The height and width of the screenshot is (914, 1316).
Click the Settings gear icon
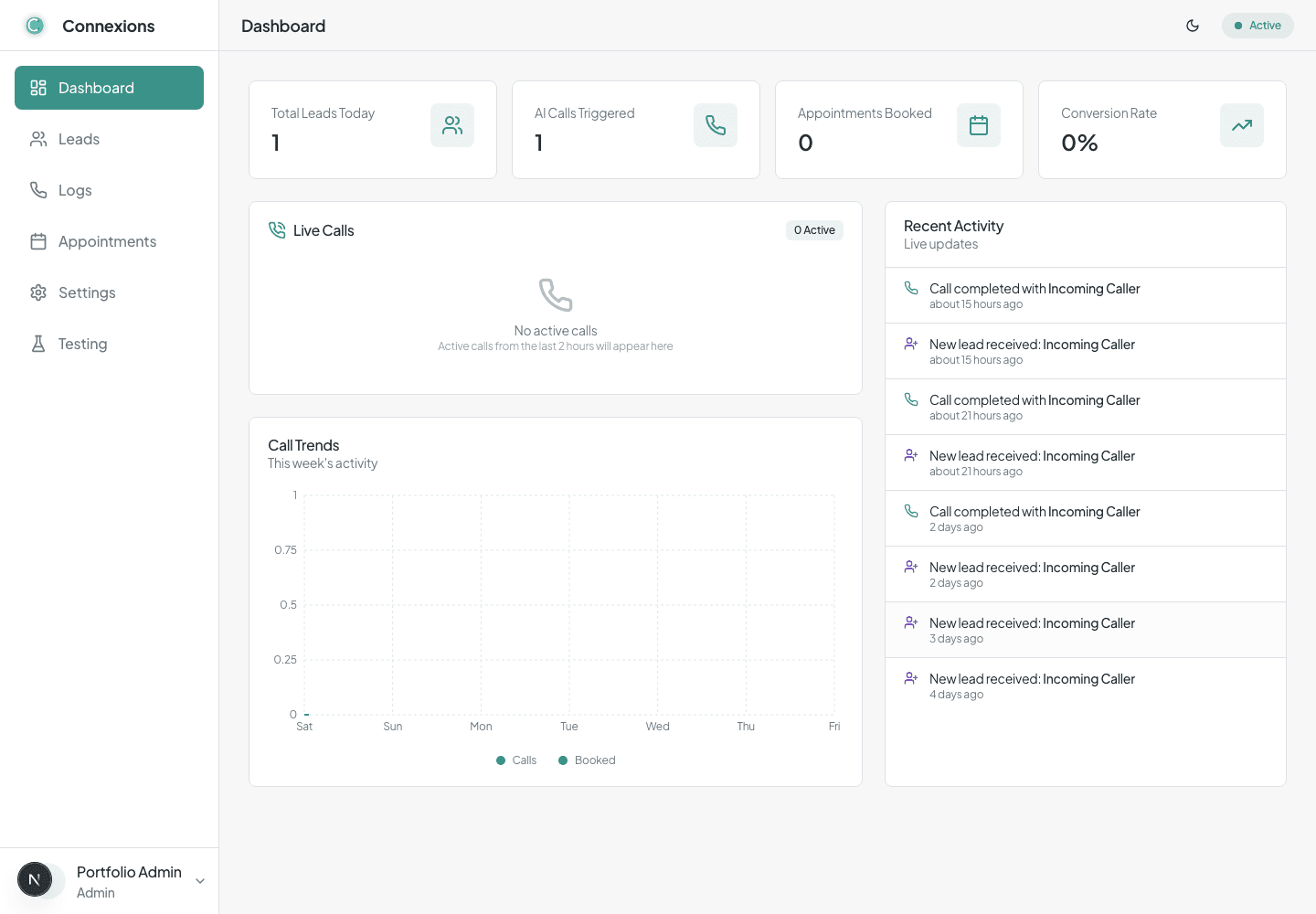(x=38, y=292)
